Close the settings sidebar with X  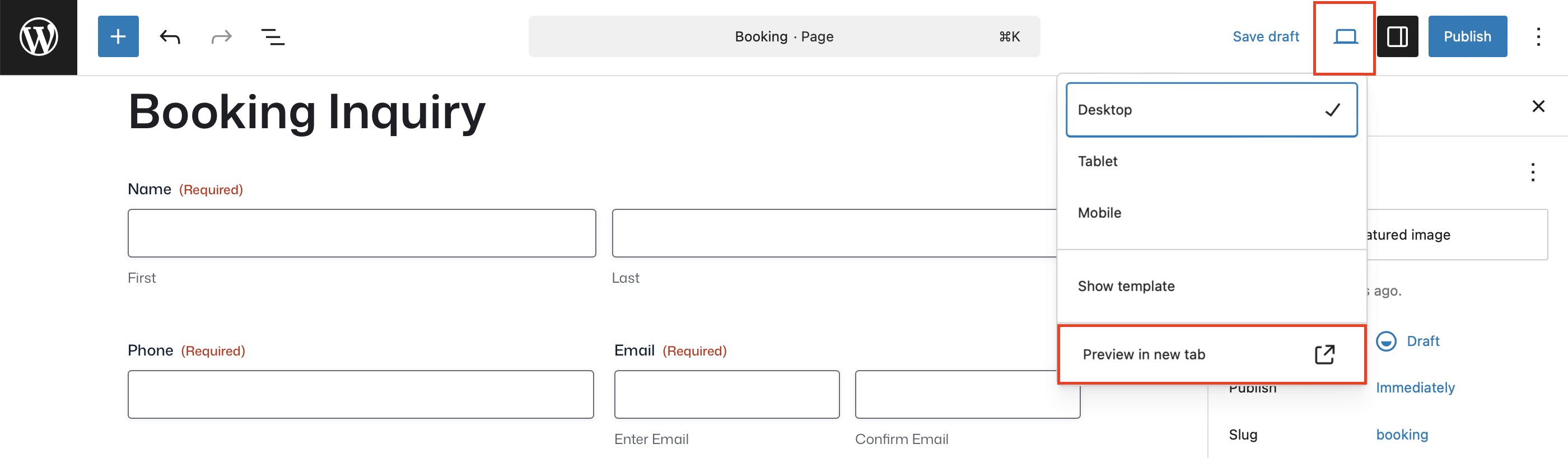[1538, 106]
